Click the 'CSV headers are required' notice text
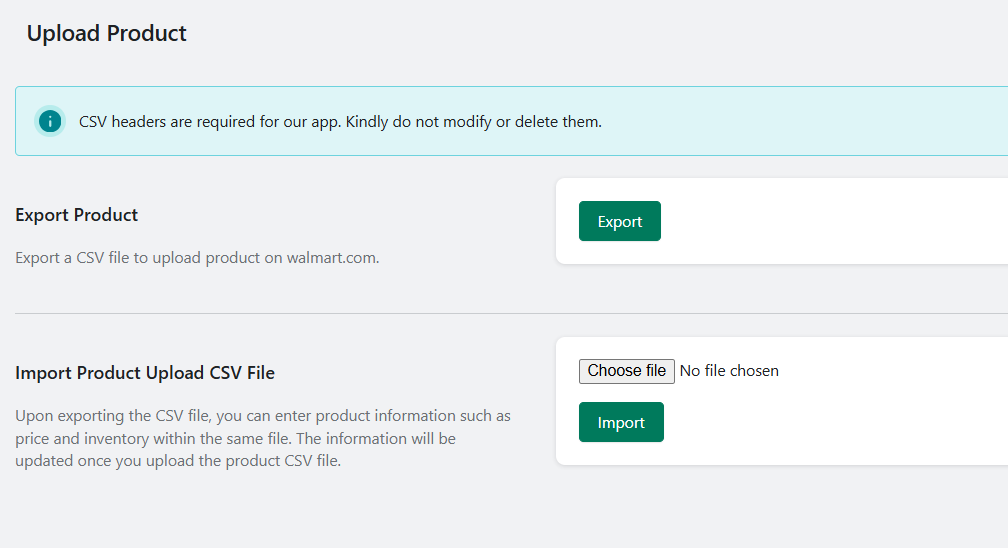This screenshot has height=548, width=1008. click(340, 122)
